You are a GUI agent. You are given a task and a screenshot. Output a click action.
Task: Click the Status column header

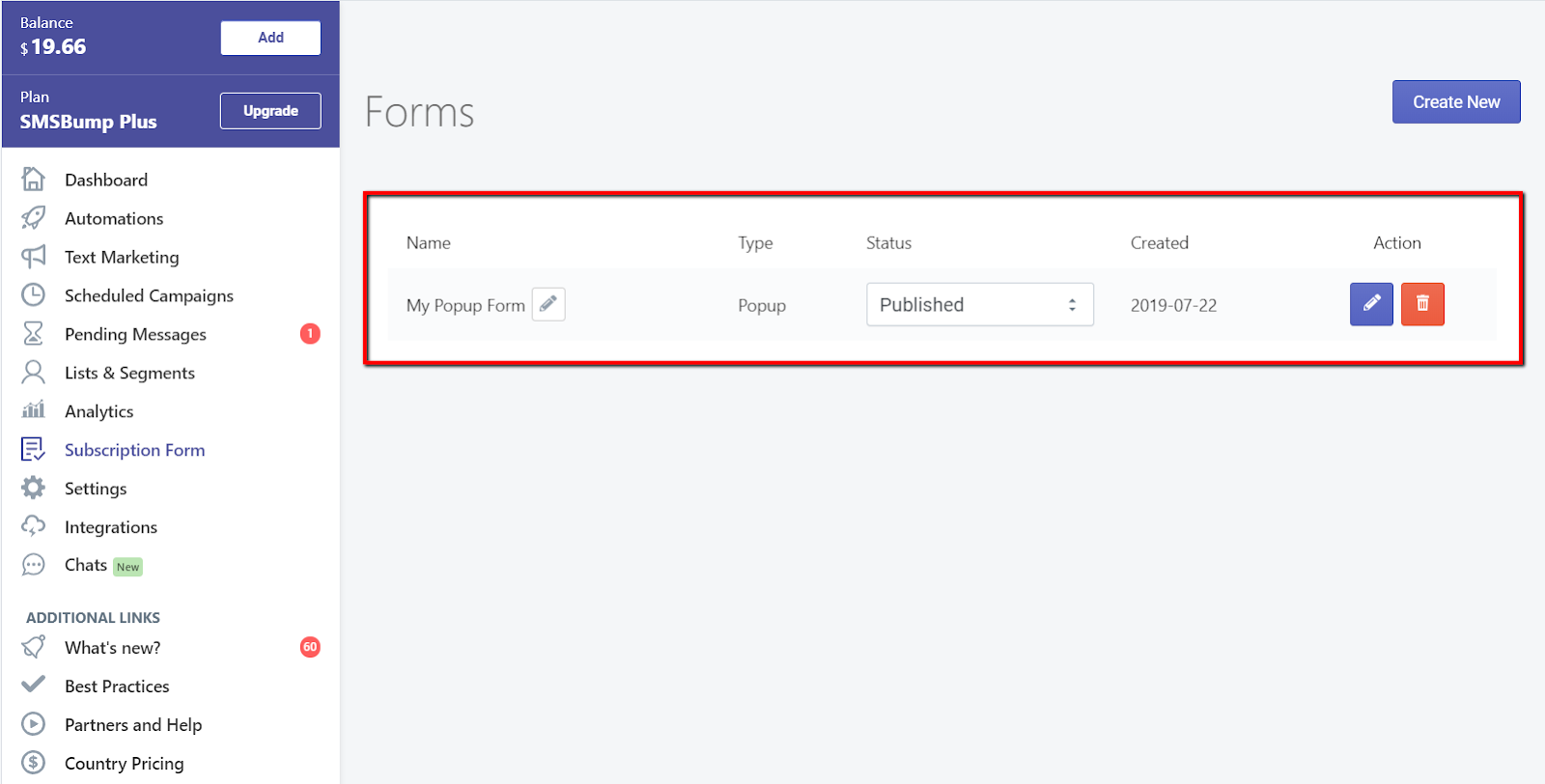pos(888,242)
